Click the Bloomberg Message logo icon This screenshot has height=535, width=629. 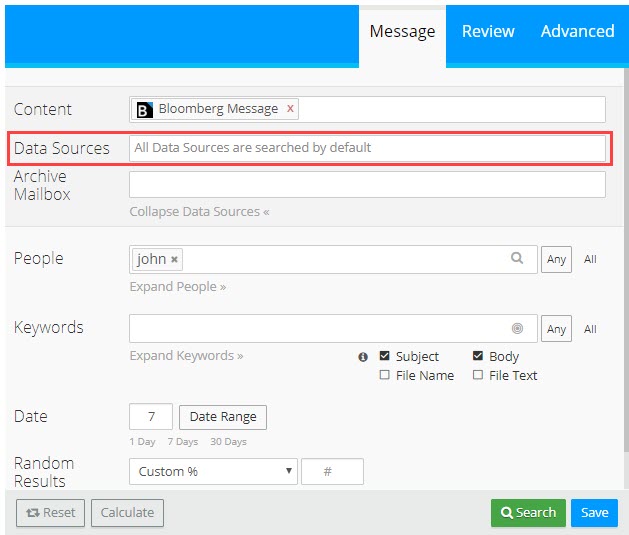click(145, 109)
